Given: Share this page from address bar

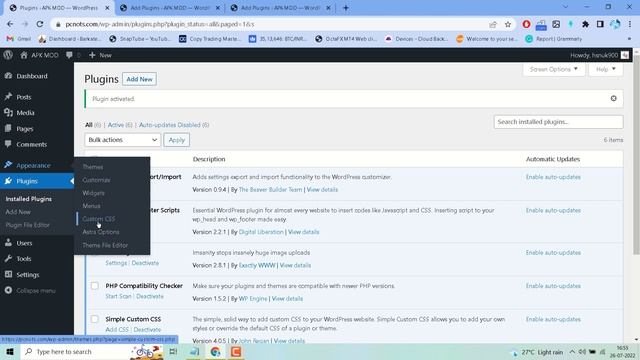Looking at the screenshot, I should tap(493, 24).
